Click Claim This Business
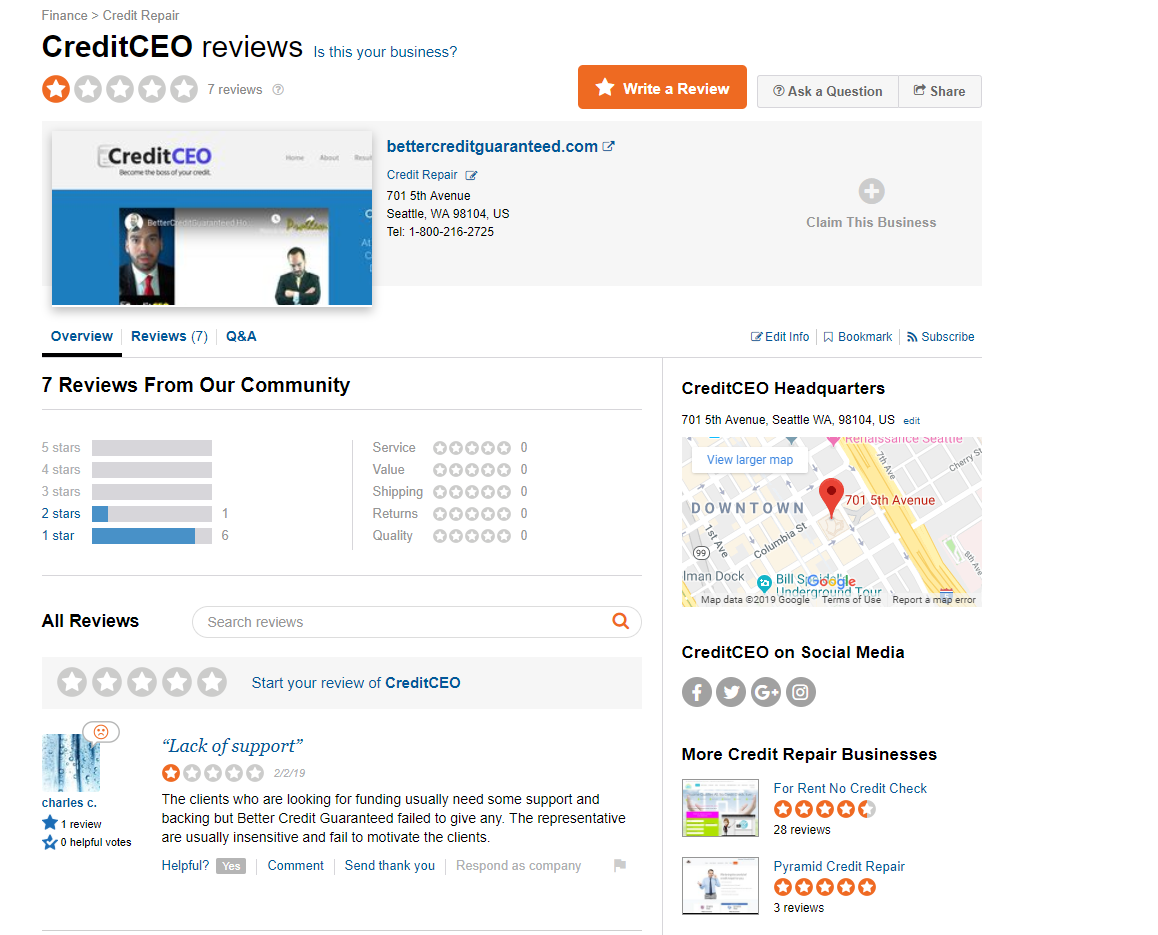Screen dimensions: 1158x935 871,222
